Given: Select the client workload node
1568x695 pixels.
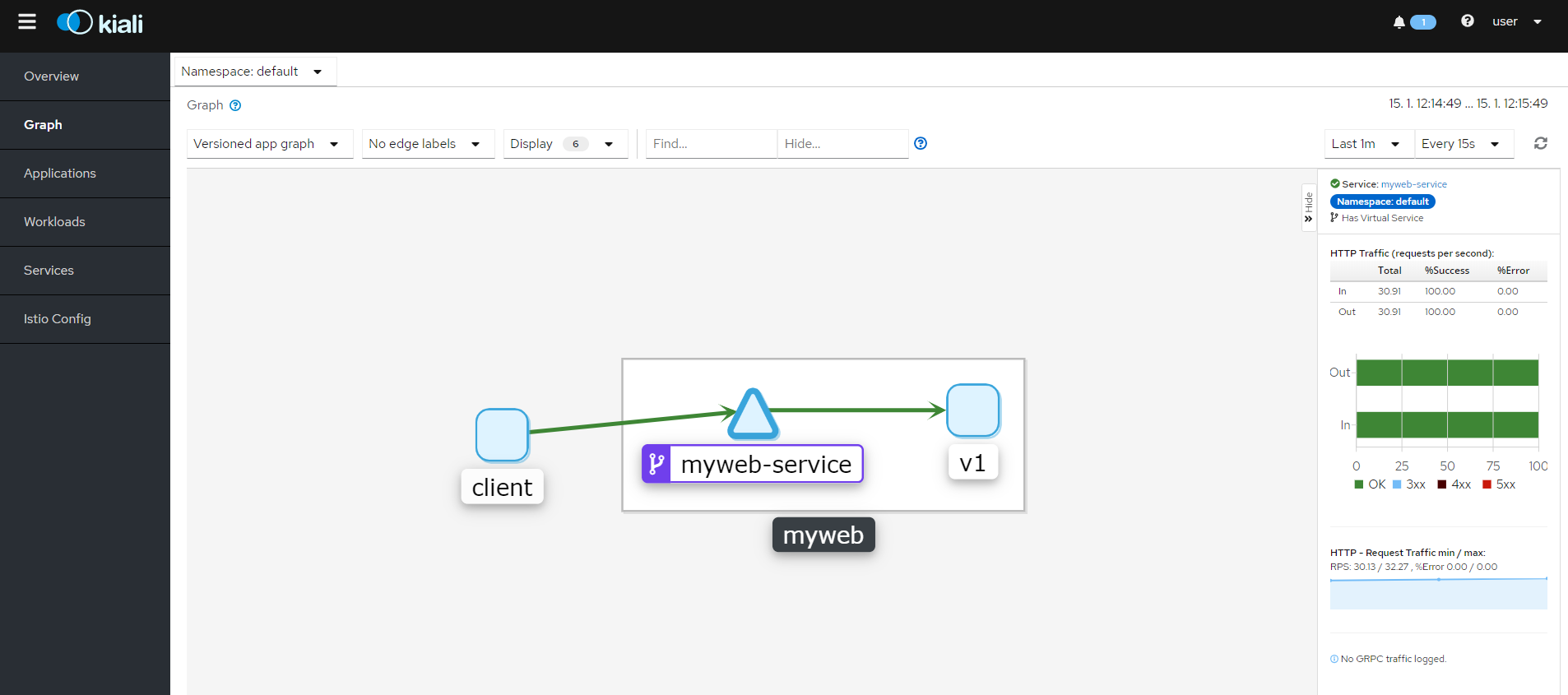Looking at the screenshot, I should (x=502, y=434).
